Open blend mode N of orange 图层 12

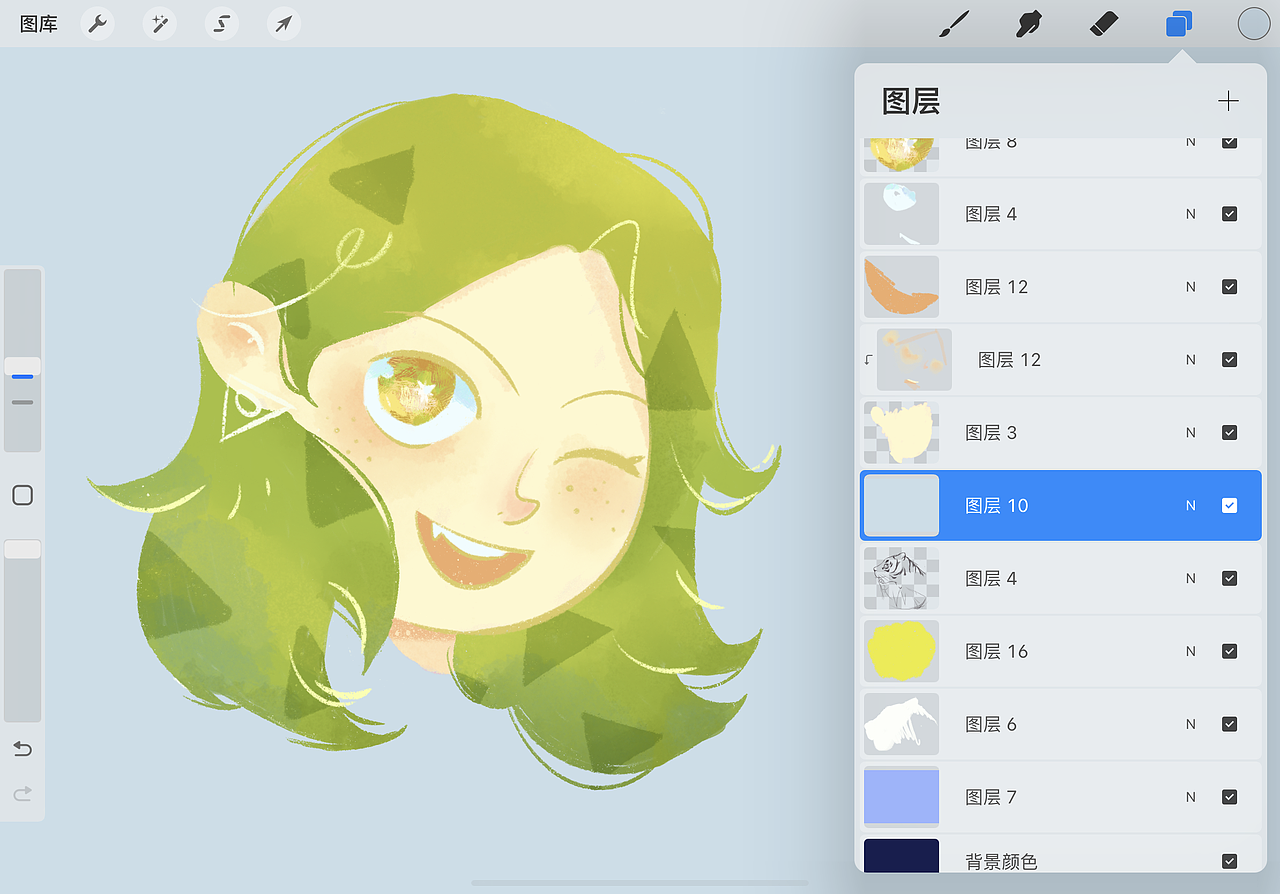coord(1190,287)
